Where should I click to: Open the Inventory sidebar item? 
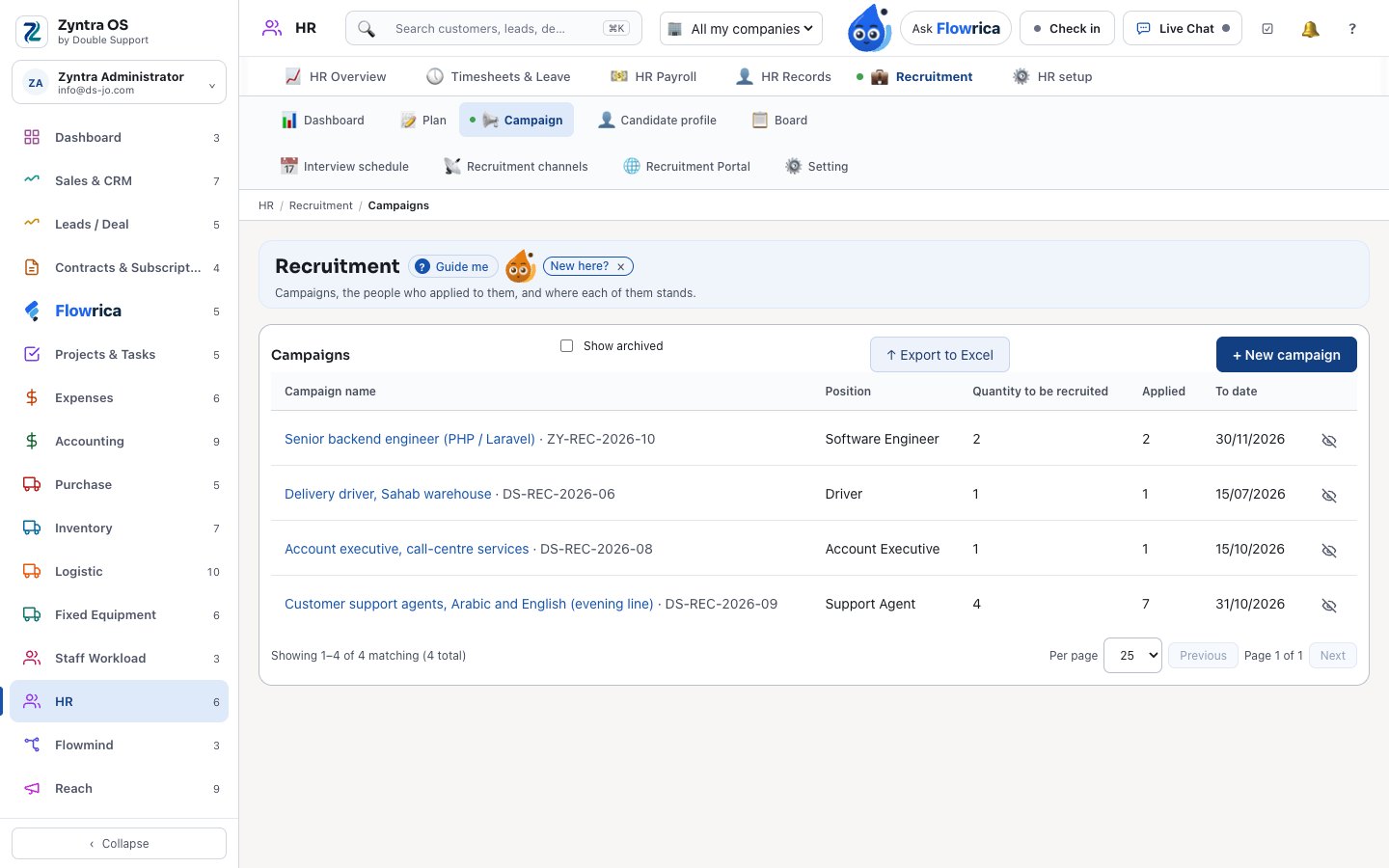(x=120, y=529)
